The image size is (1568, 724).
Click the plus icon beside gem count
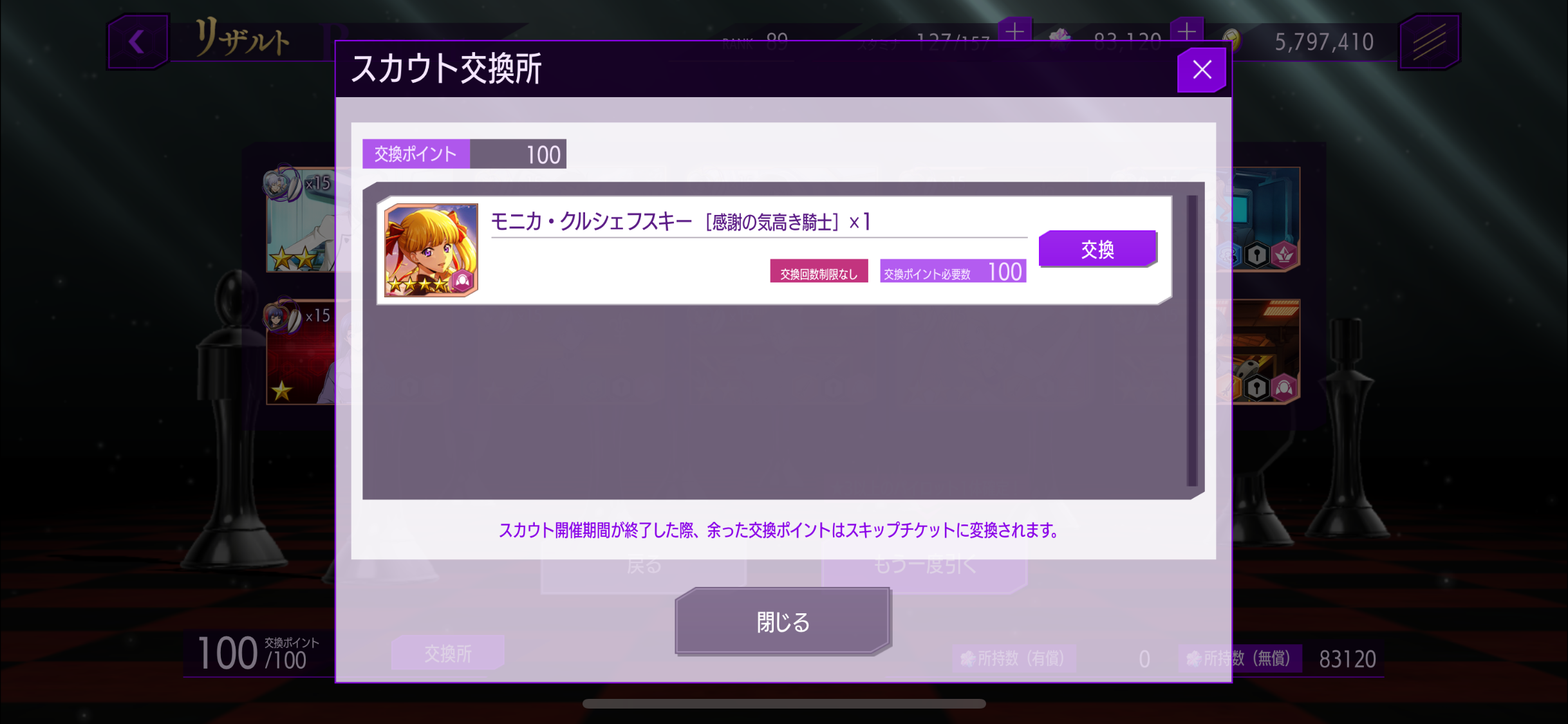pos(1186,32)
